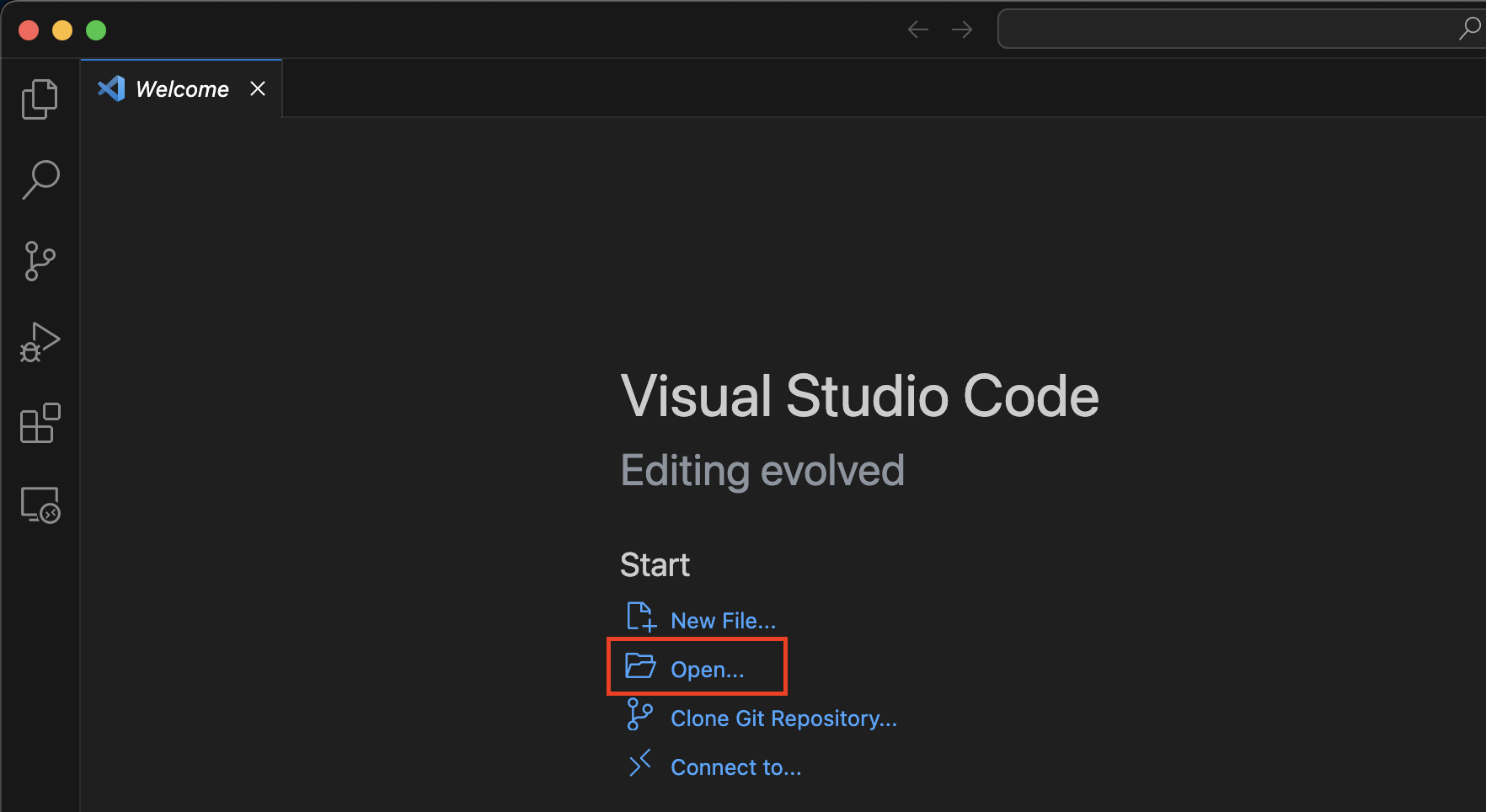The width and height of the screenshot is (1486, 812).
Task: Close the window with the red button
Action: (29, 30)
